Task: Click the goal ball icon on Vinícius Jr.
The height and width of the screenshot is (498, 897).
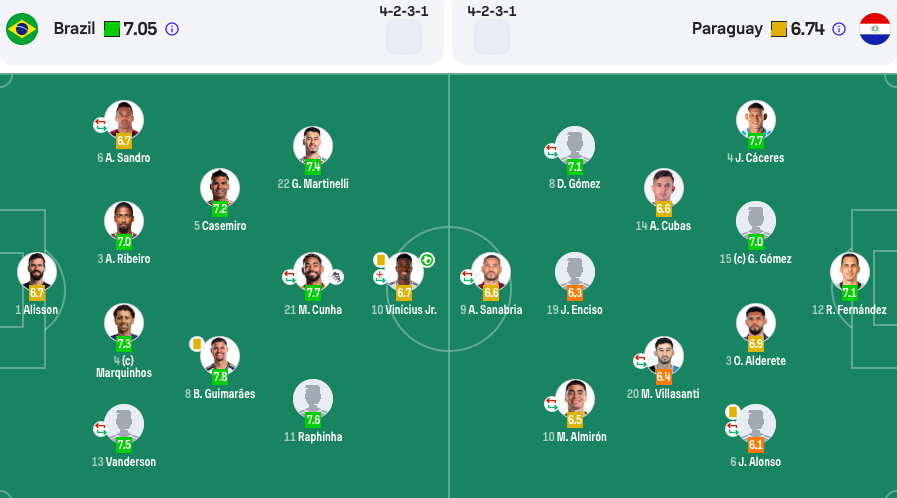Action: tap(427, 260)
